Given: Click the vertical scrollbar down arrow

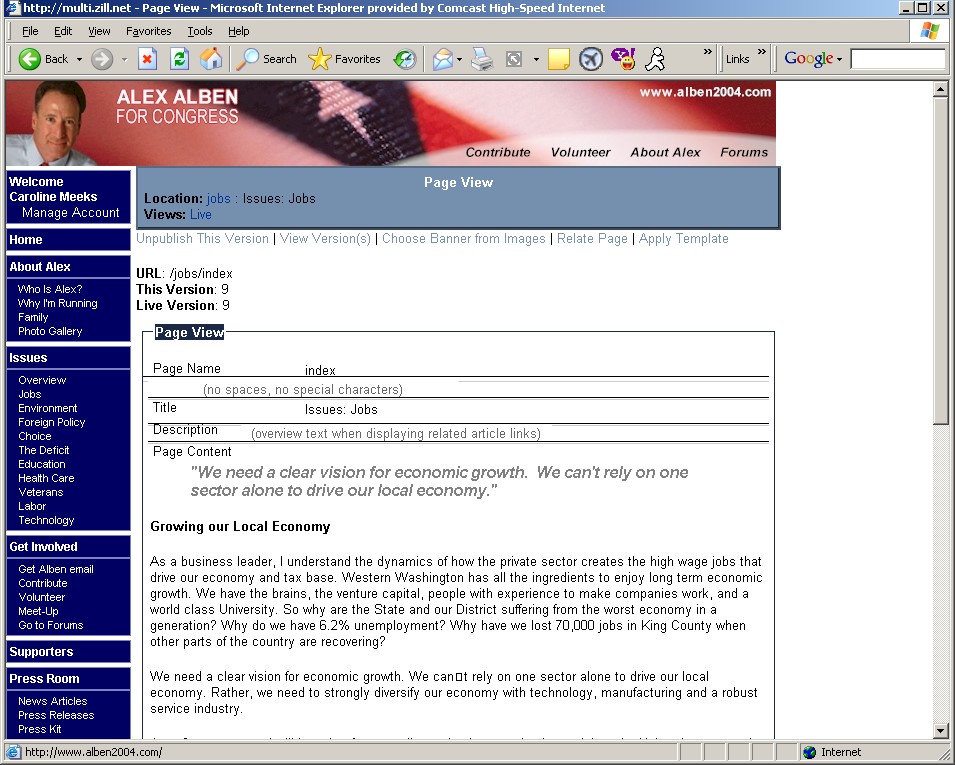Looking at the screenshot, I should (940, 730).
